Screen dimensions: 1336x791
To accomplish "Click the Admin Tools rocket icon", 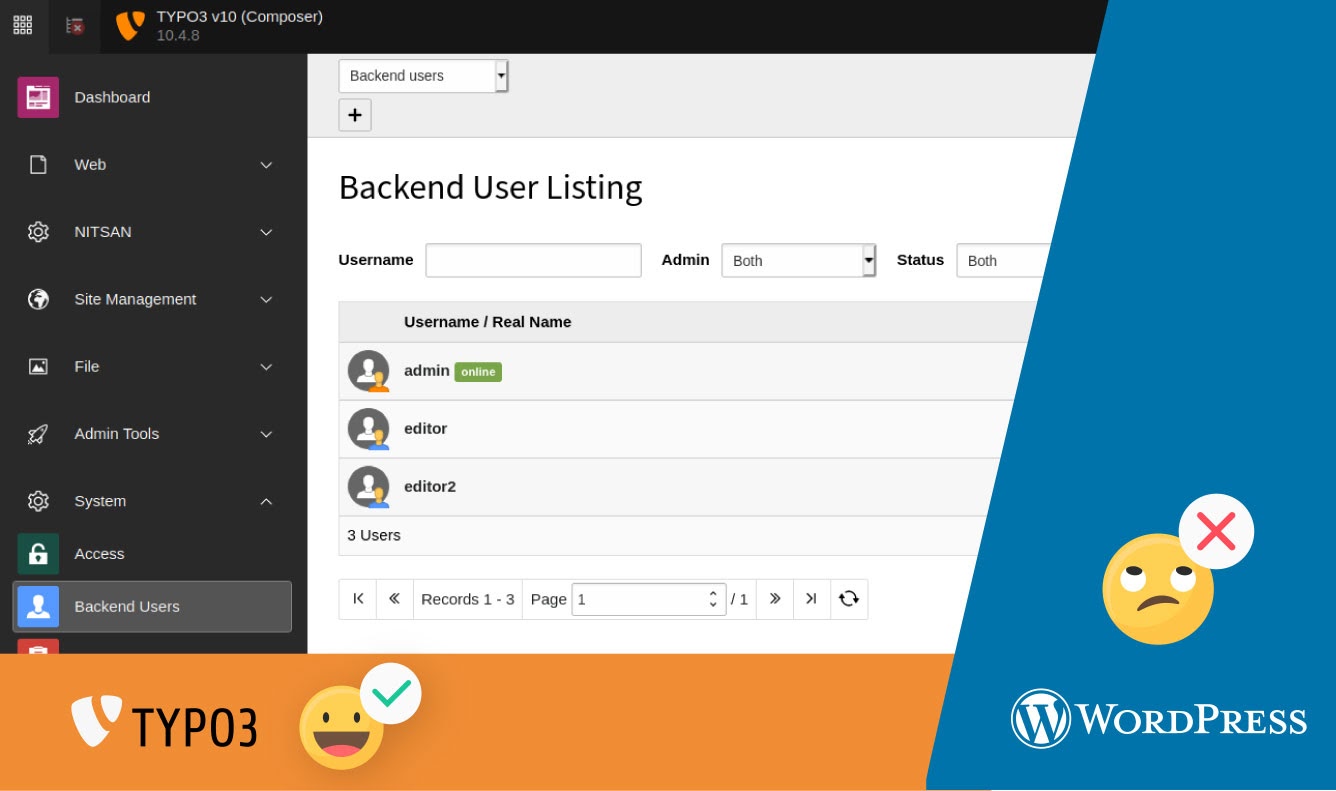I will click(37, 433).
